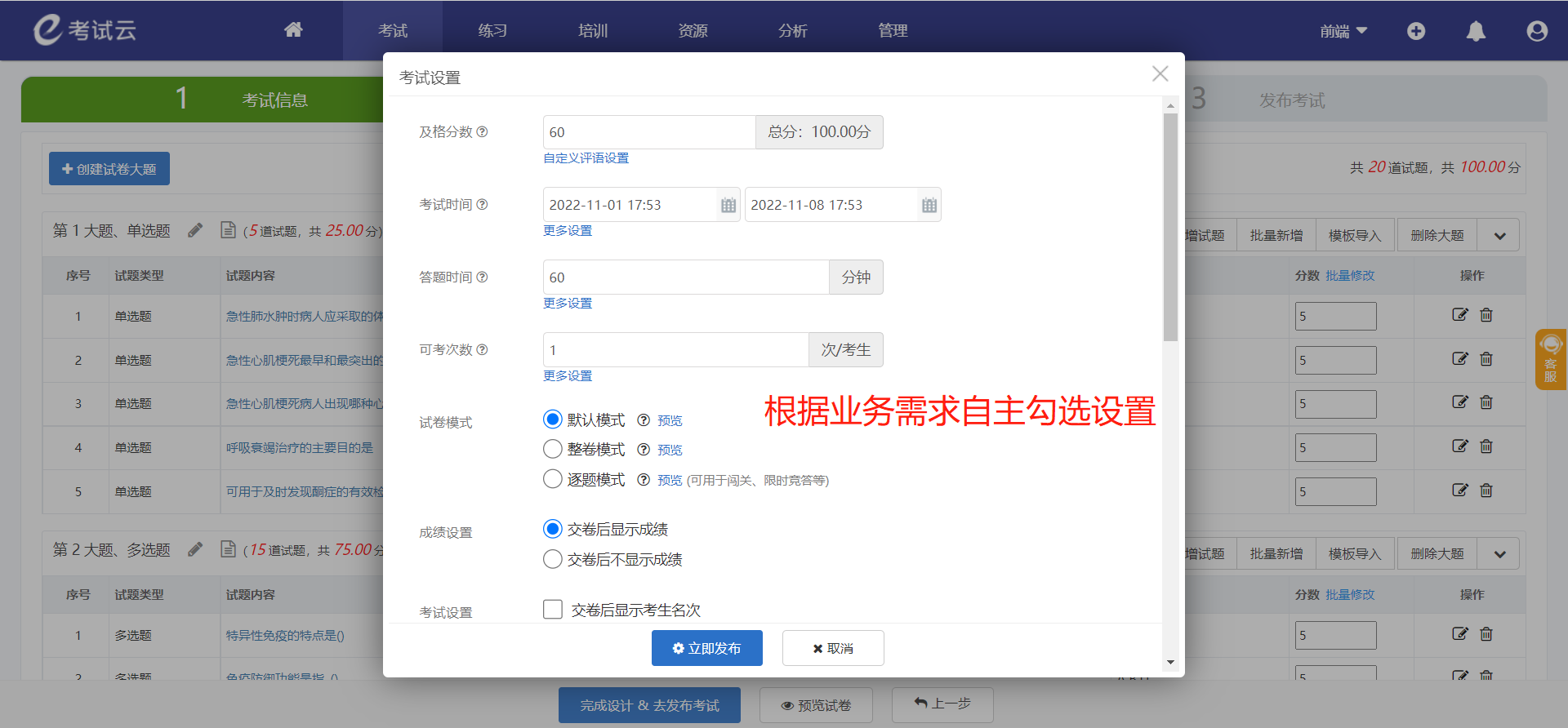Open the 培训 nav tab
The width and height of the screenshot is (1568, 728).
[593, 30]
